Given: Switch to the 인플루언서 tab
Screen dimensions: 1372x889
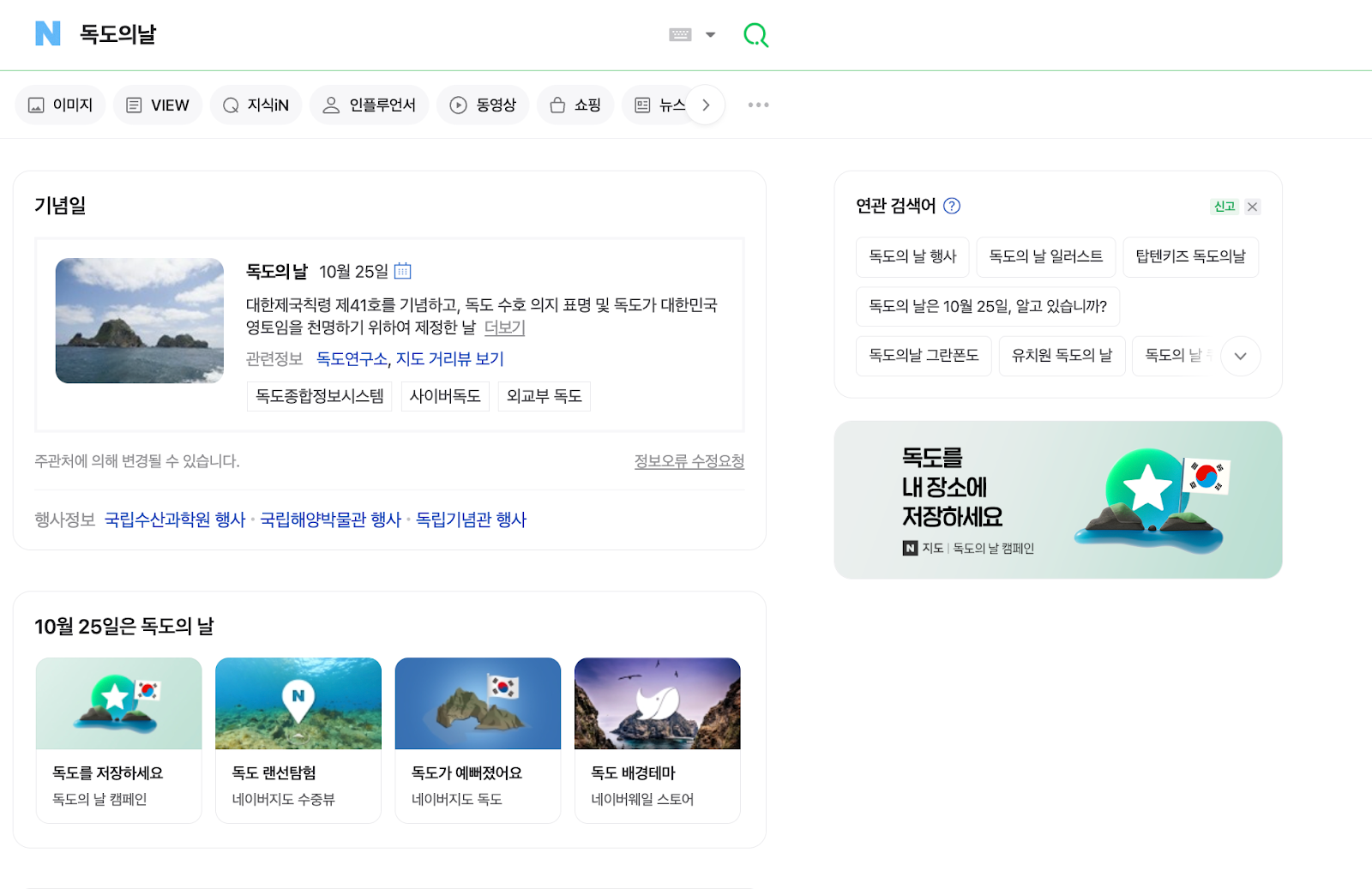Looking at the screenshot, I should [369, 105].
